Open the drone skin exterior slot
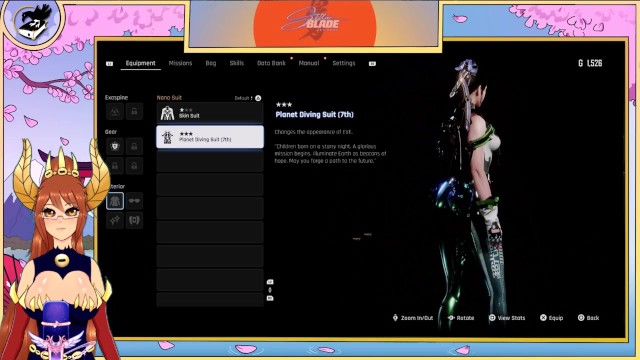Image resolution: width=640 pixels, height=360 pixels. pyautogui.click(x=134, y=220)
